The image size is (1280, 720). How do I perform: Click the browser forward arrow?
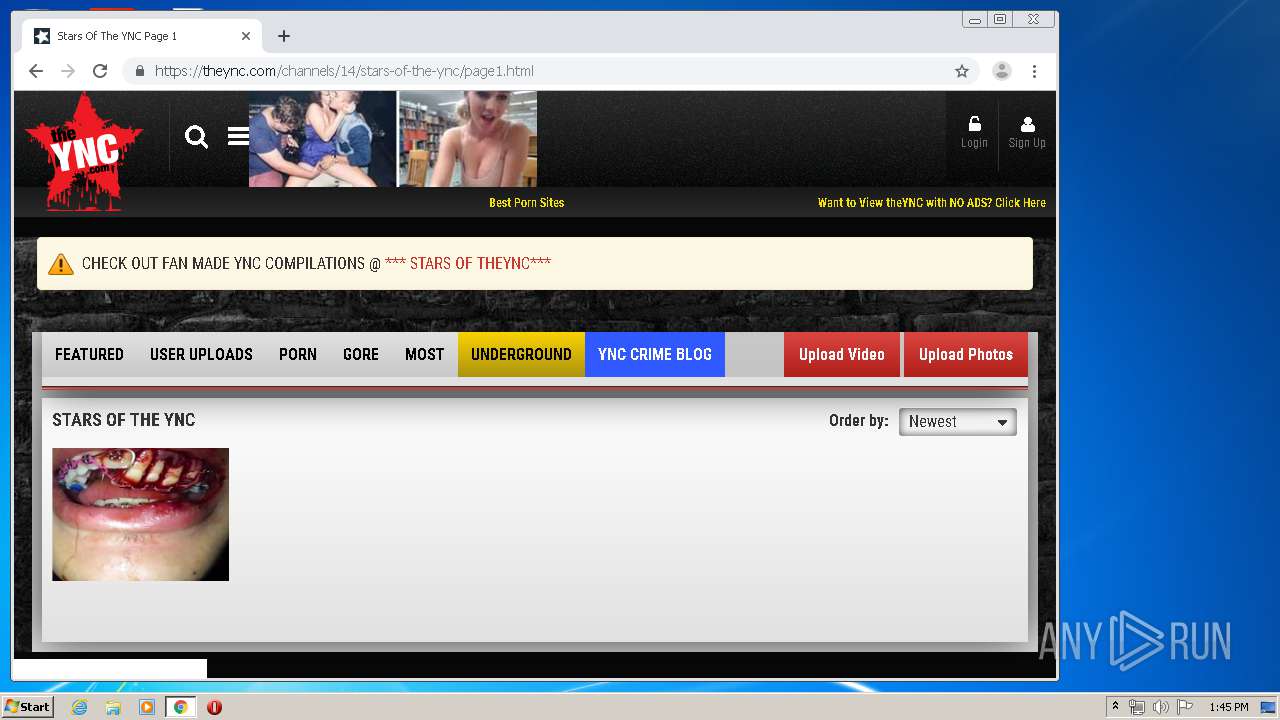68,71
